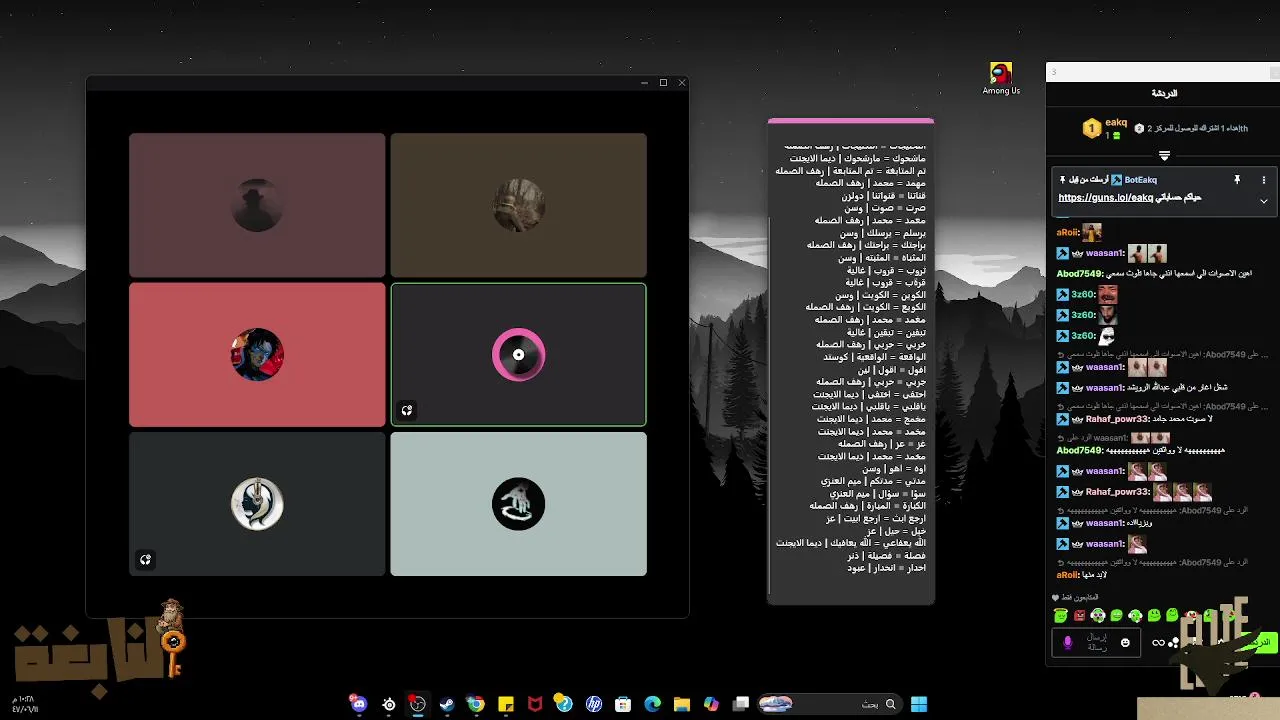Click the eakq top gifter name

coord(1116,123)
